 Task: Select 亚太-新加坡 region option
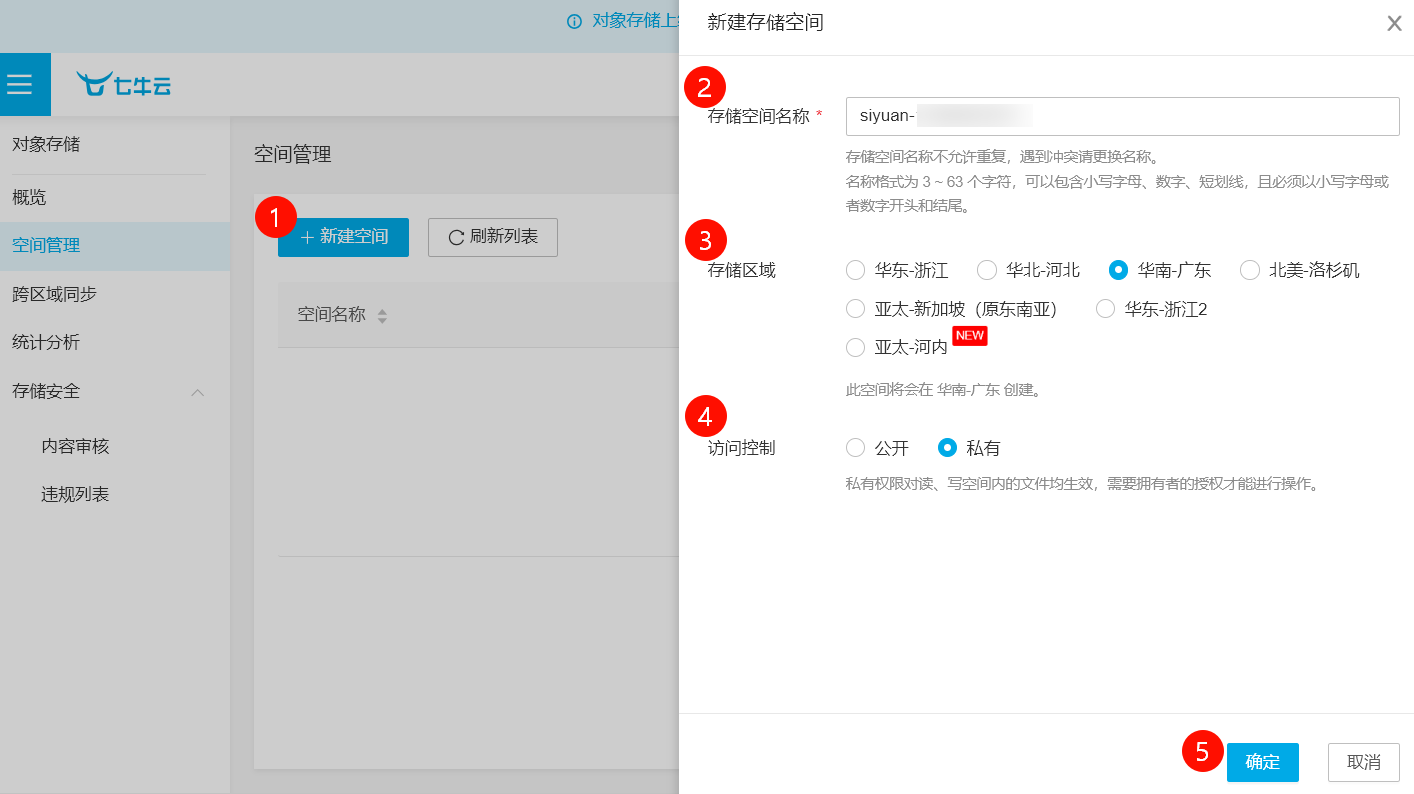click(855, 309)
